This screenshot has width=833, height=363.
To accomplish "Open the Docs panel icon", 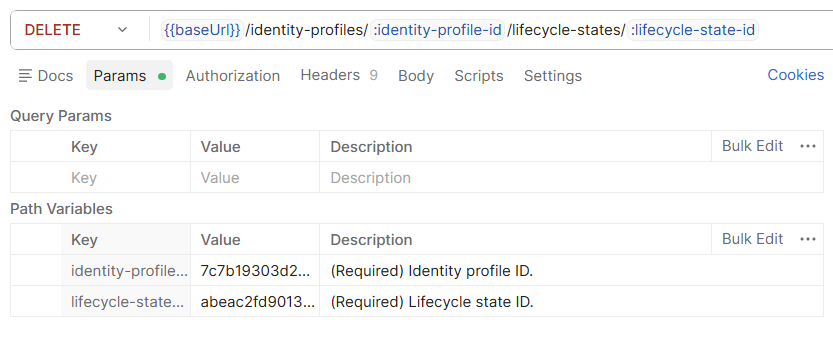I will [25, 75].
